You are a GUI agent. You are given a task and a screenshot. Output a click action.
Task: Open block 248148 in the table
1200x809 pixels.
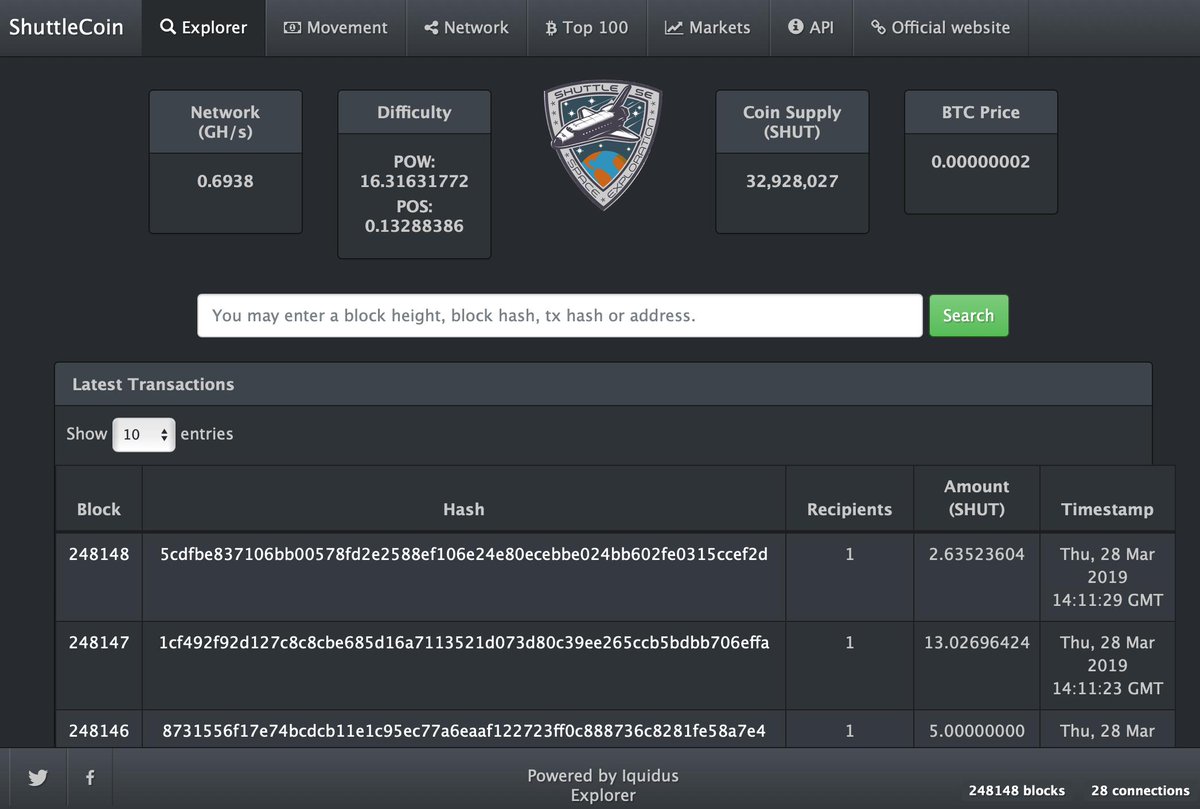tap(99, 554)
